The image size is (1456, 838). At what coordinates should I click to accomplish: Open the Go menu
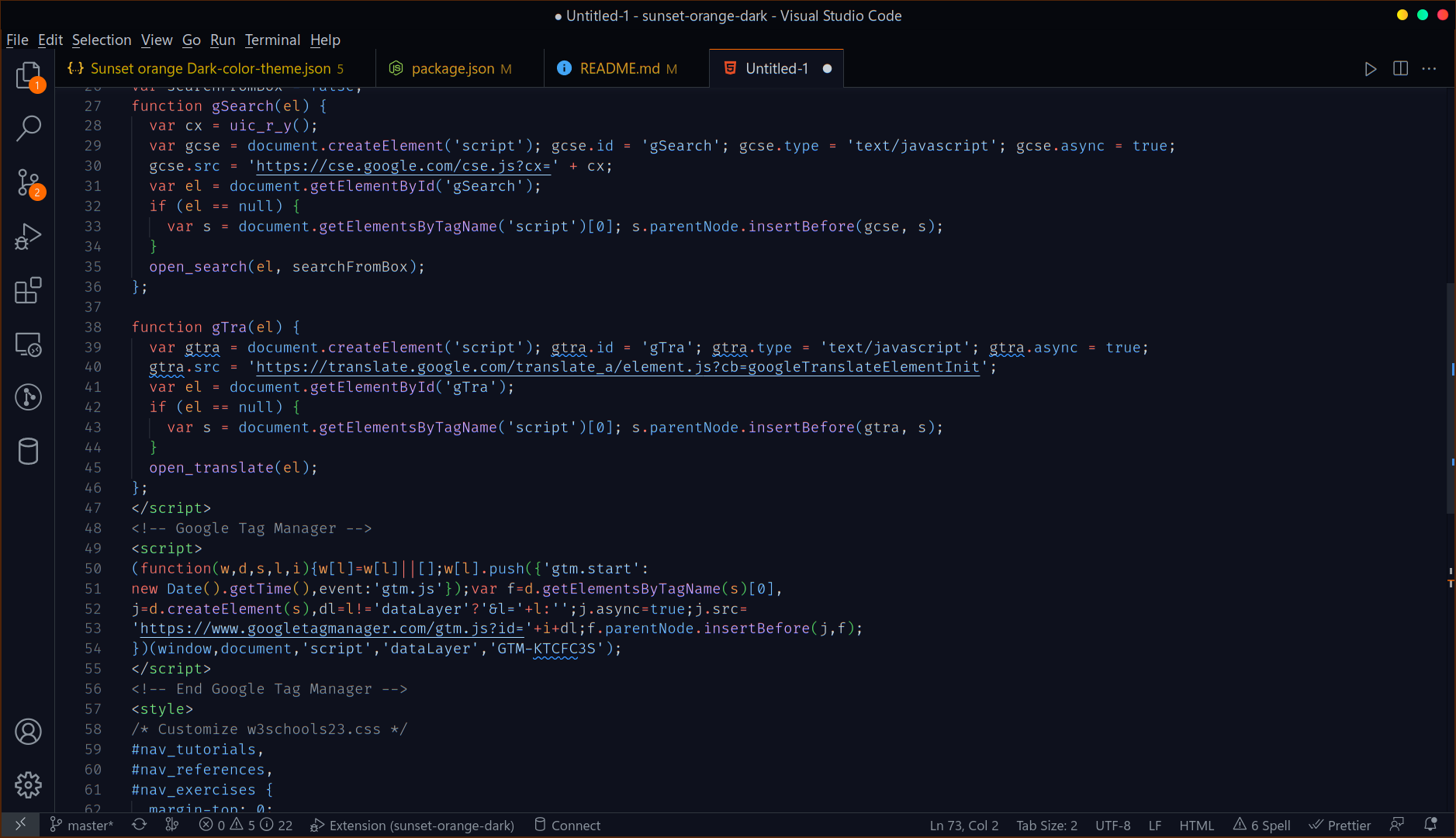tap(191, 40)
